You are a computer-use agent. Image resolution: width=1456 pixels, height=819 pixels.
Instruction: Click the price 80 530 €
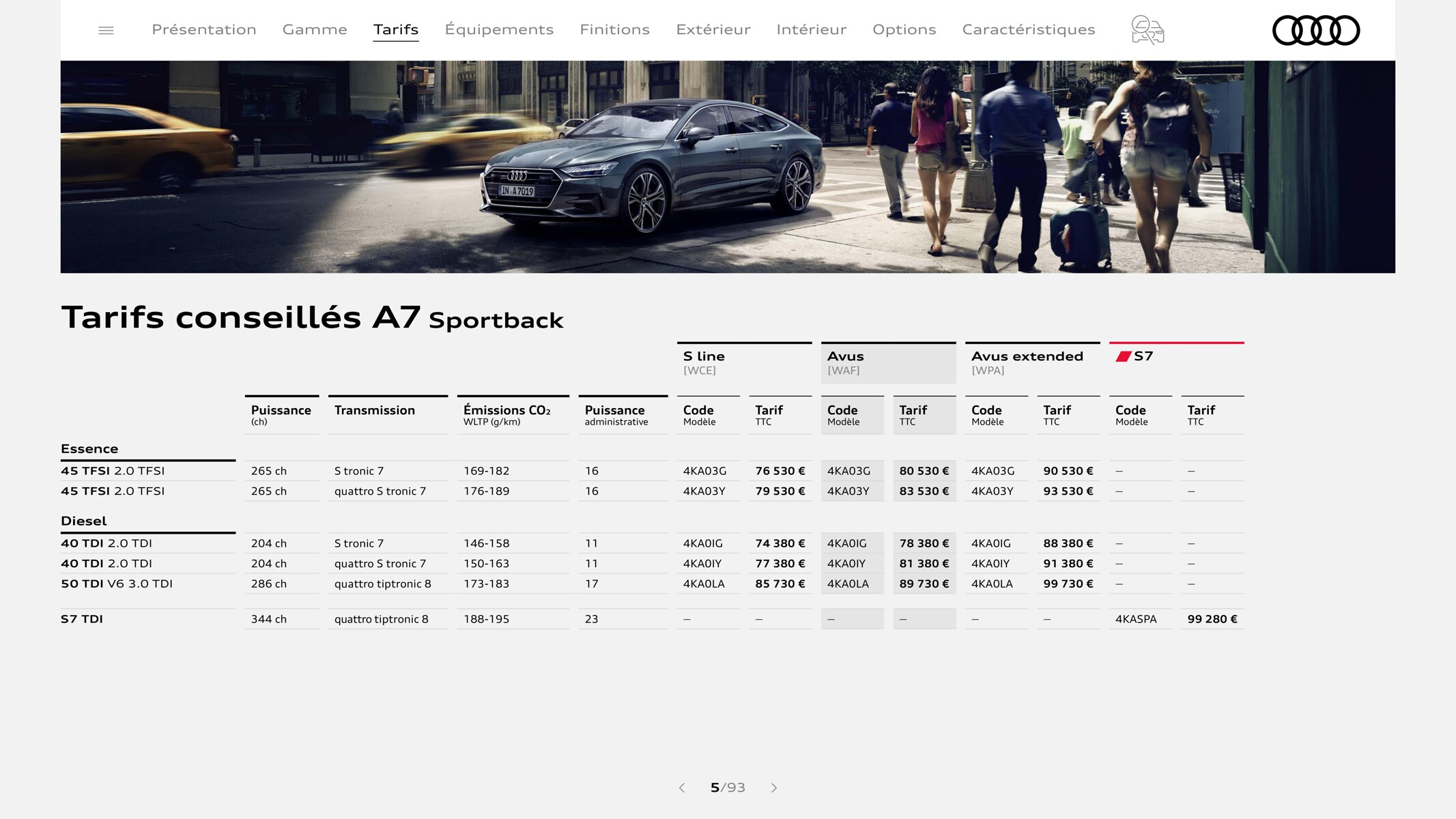click(x=924, y=471)
